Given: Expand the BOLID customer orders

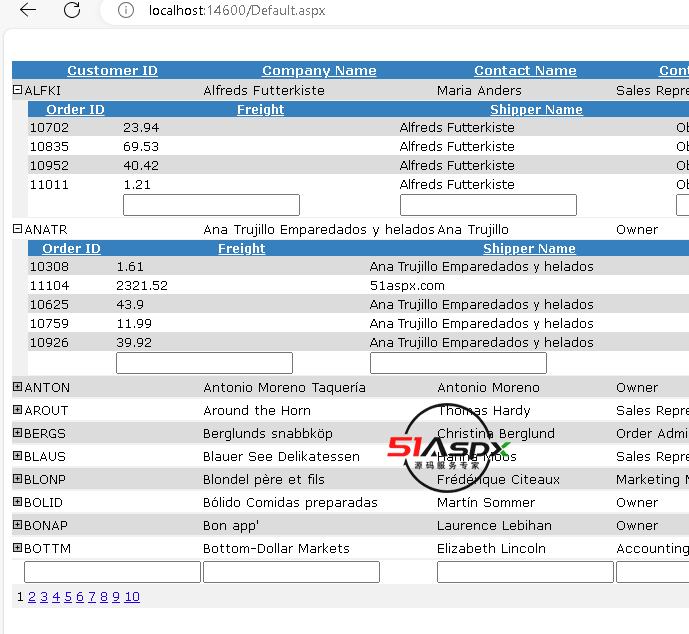Looking at the screenshot, I should pyautogui.click(x=17, y=502).
